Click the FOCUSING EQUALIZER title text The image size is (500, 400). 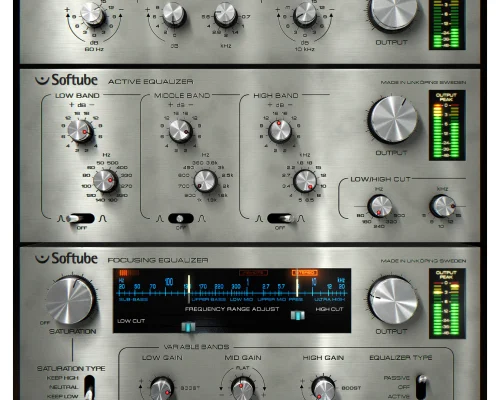pos(158,260)
